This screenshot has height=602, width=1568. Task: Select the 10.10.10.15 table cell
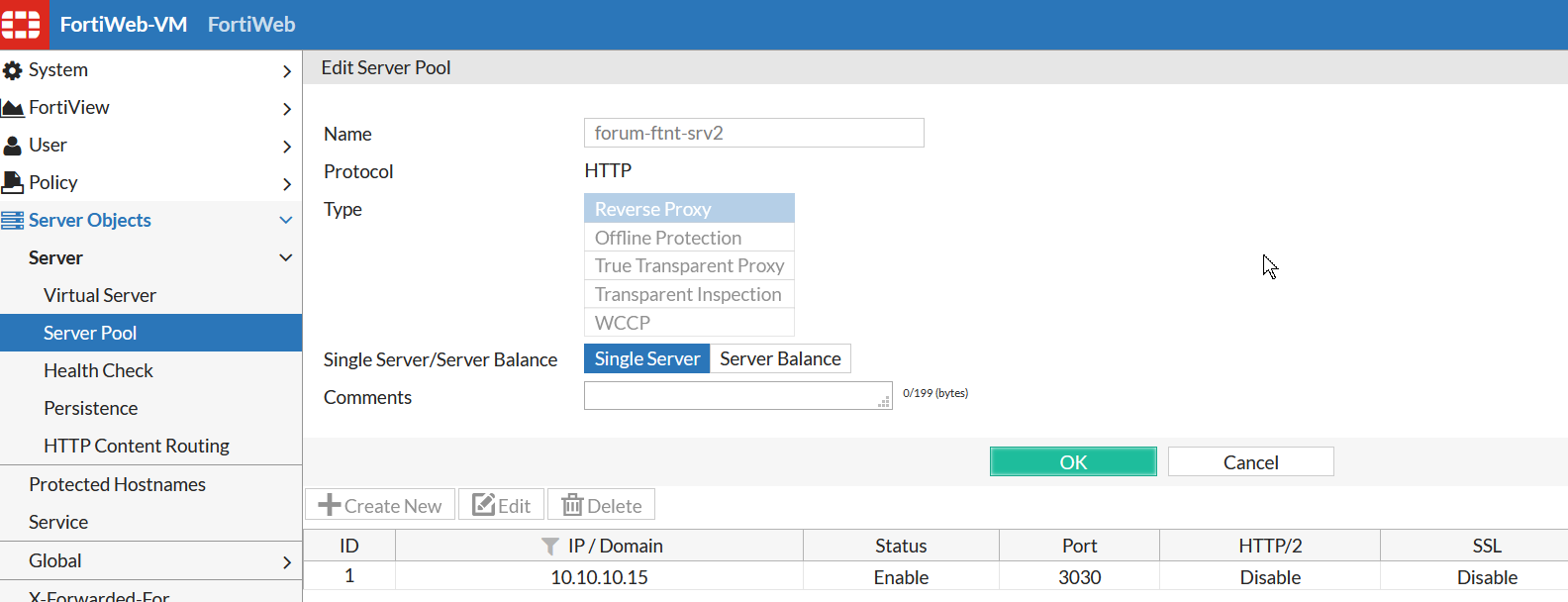coord(600,577)
